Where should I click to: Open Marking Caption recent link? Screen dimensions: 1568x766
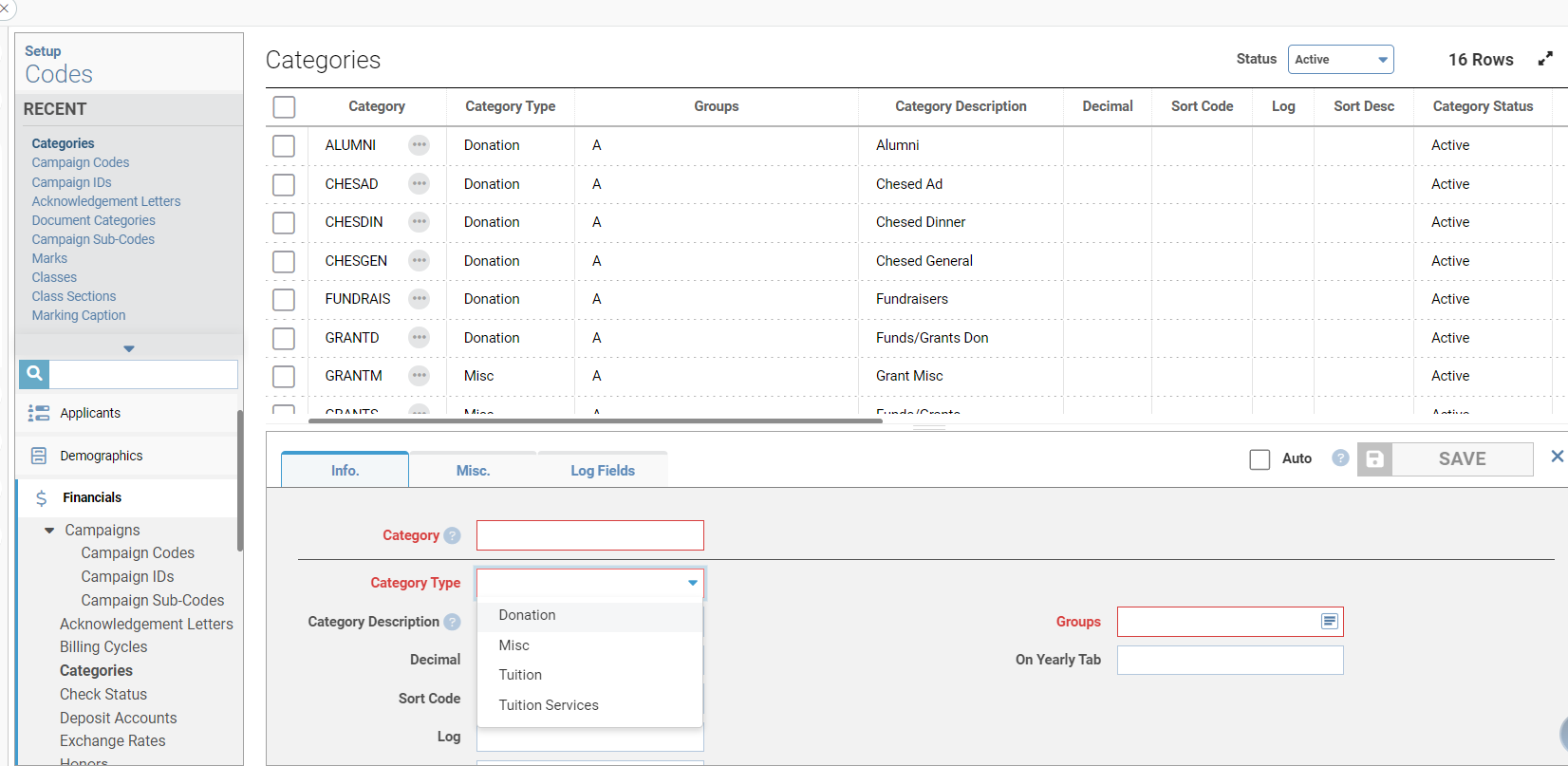[79, 315]
